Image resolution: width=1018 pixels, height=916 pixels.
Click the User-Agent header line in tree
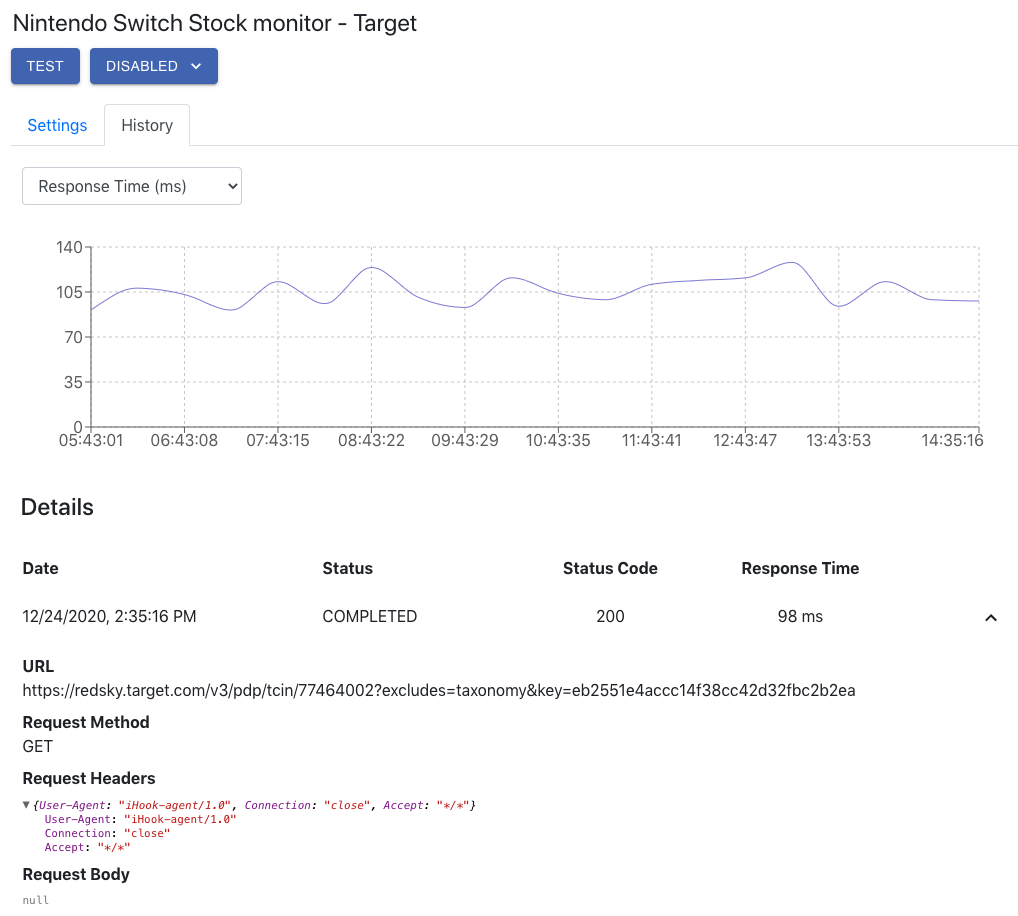[x=140, y=819]
